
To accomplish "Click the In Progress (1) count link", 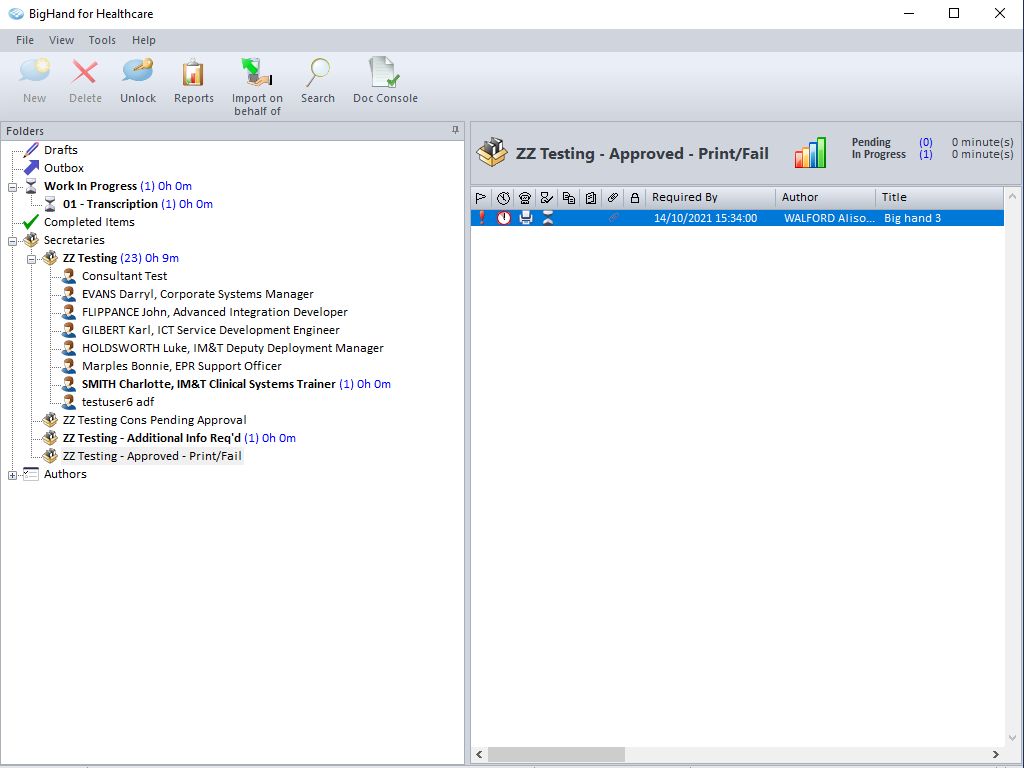I will 925,154.
